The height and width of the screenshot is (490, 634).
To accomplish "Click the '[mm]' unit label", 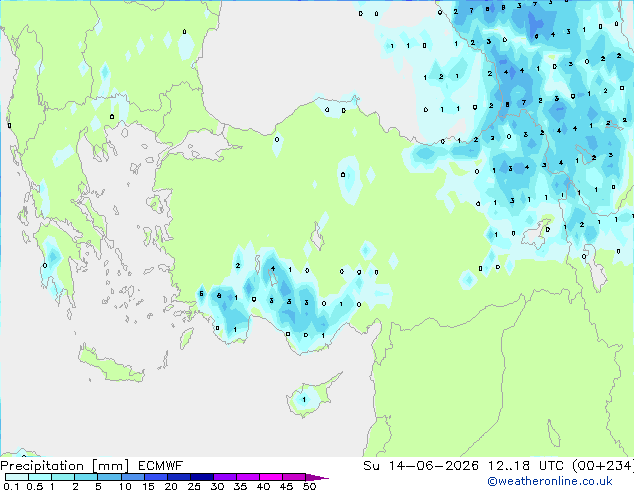I will tap(110, 466).
